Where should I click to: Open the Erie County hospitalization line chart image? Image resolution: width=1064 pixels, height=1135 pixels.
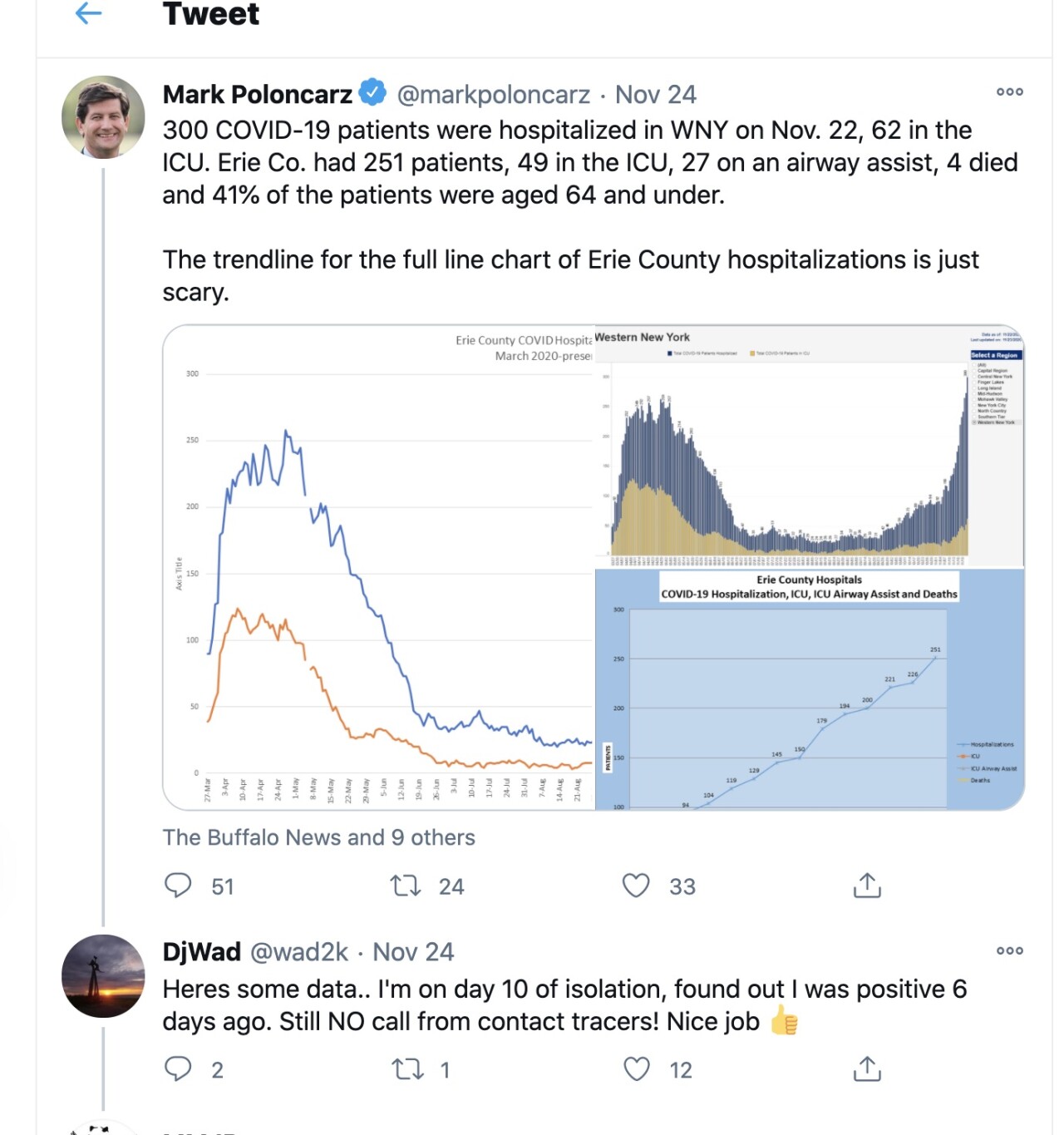point(379,567)
